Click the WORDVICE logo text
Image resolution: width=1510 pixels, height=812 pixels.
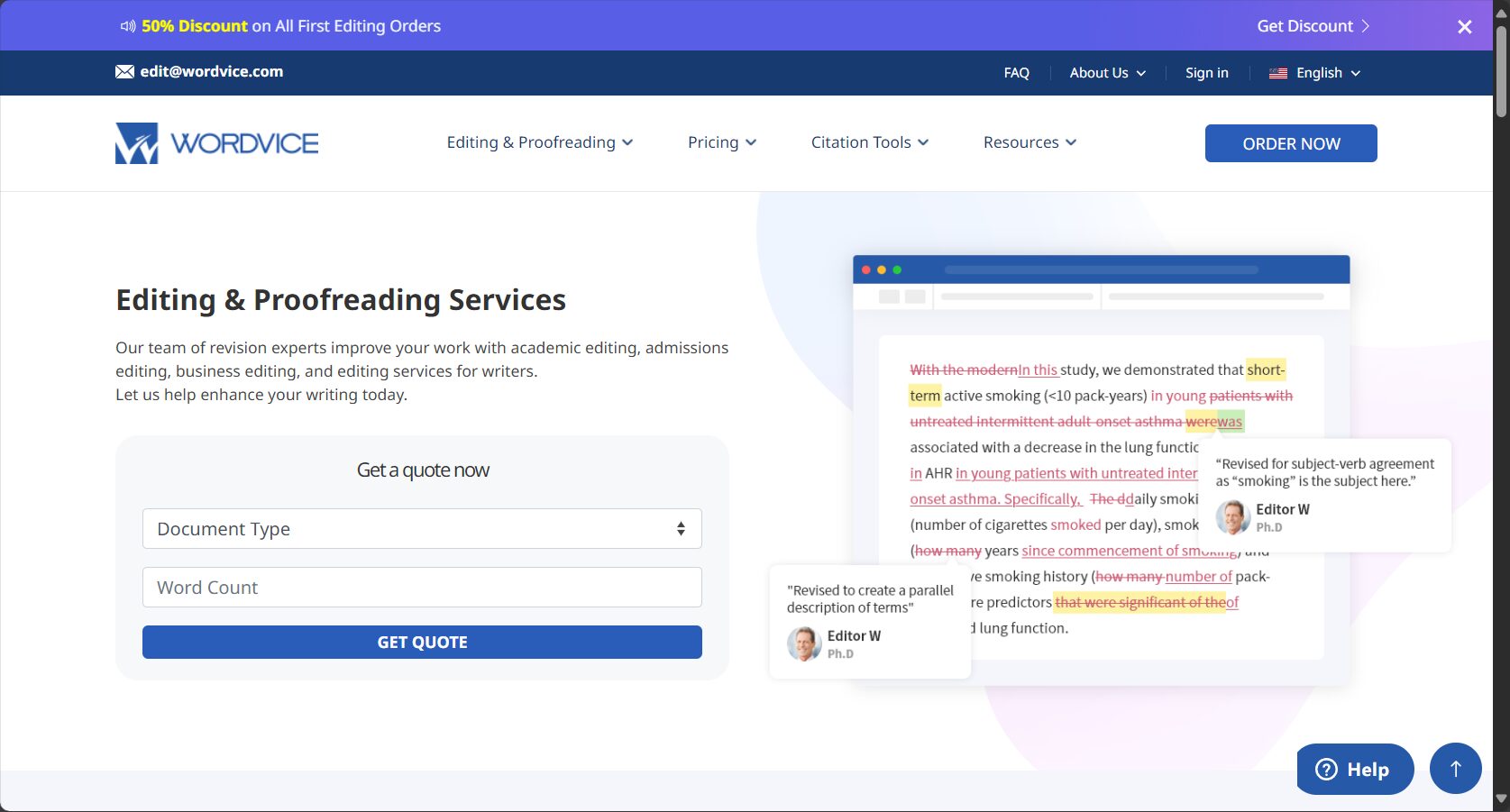point(244,143)
